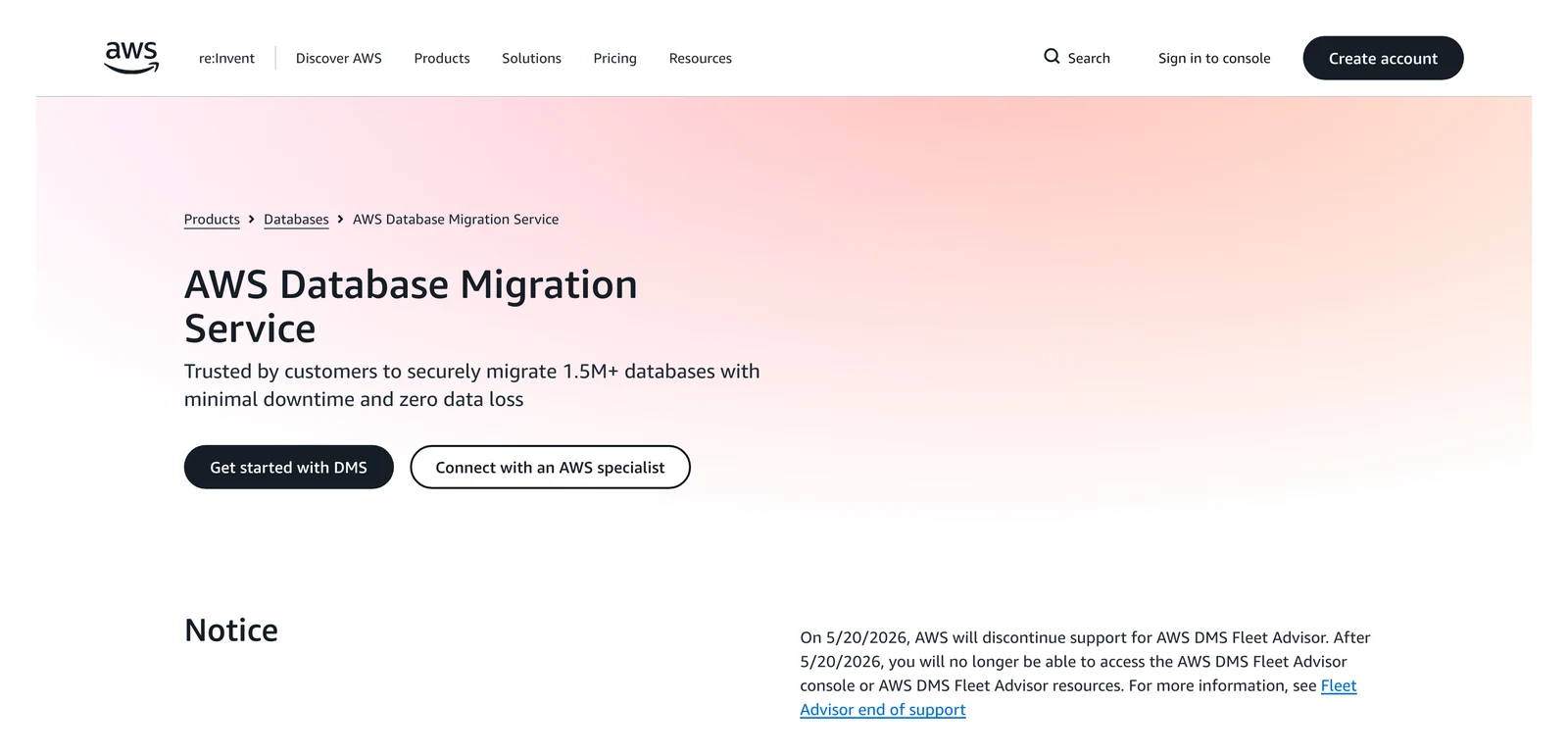The image size is (1568, 755).
Task: Click the 'On 5/20/2026' notice paragraph
Action: 1085,674
